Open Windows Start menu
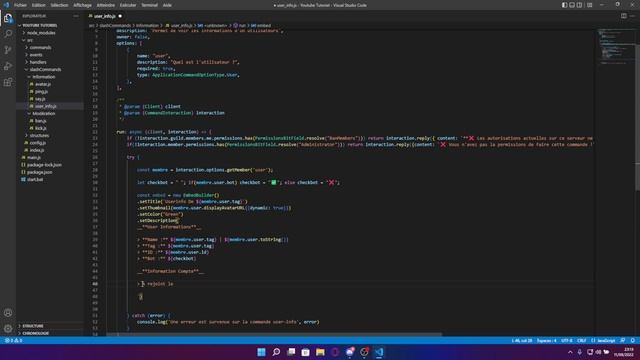 [261, 352]
